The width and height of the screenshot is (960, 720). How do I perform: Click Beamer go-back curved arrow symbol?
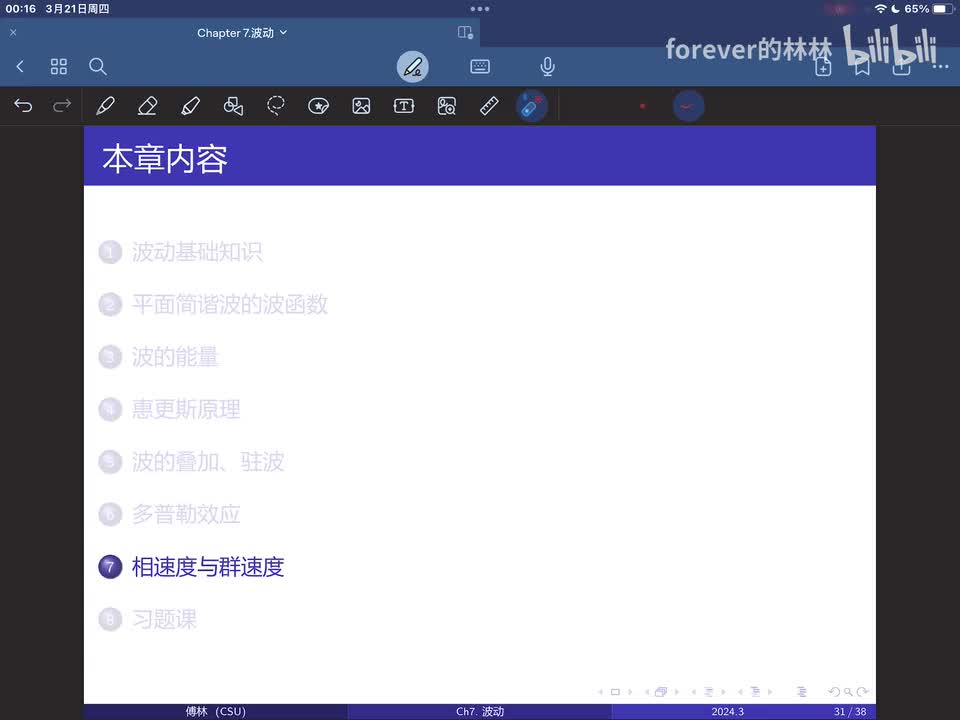[834, 692]
